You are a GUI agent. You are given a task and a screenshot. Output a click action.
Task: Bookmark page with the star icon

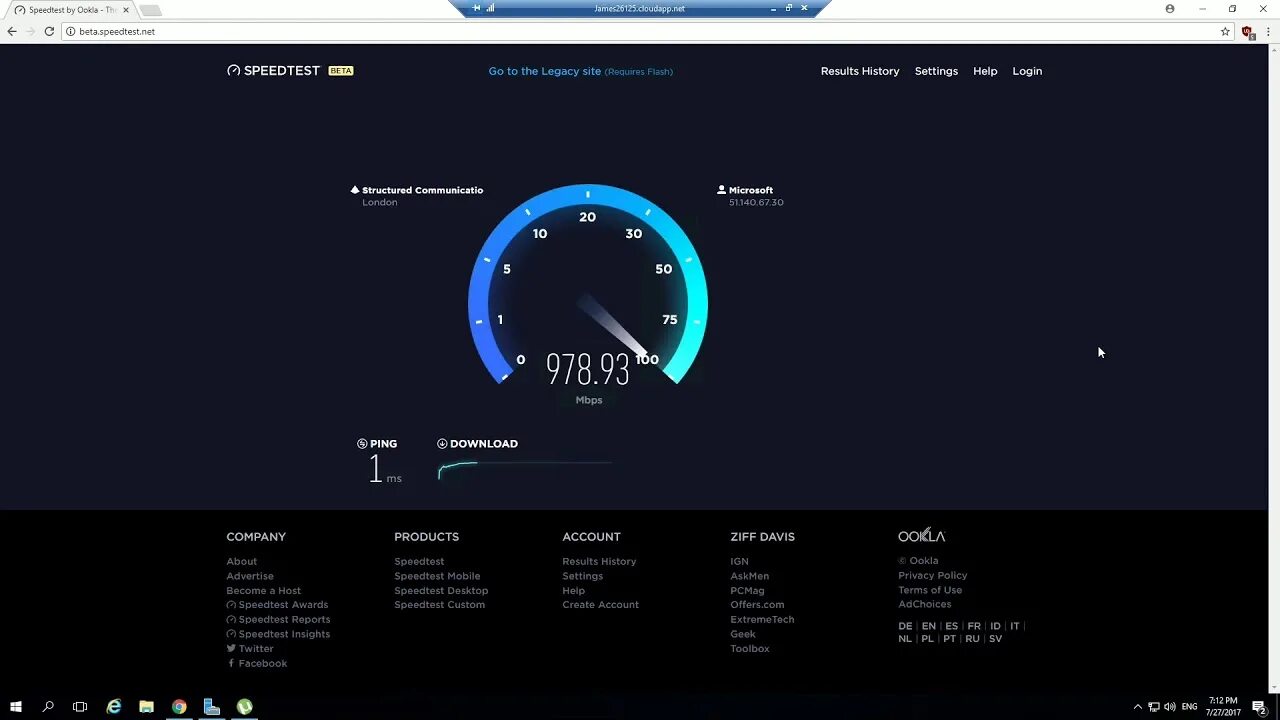click(1225, 31)
